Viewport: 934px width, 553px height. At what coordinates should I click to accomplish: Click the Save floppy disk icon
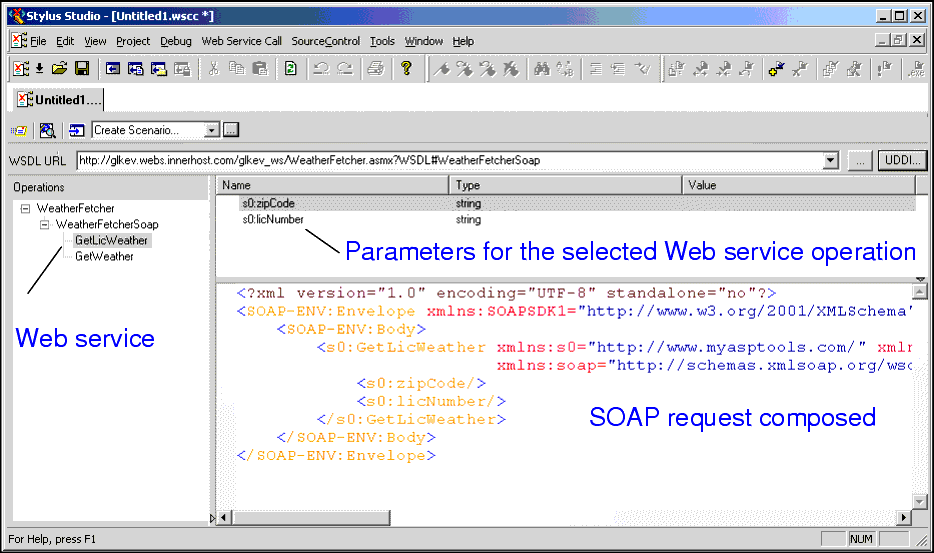pyautogui.click(x=82, y=69)
